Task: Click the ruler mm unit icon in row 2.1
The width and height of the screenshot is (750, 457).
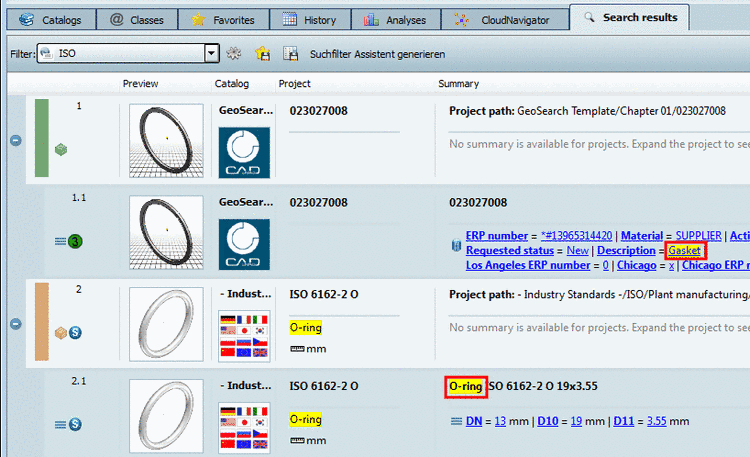Action: [297, 441]
